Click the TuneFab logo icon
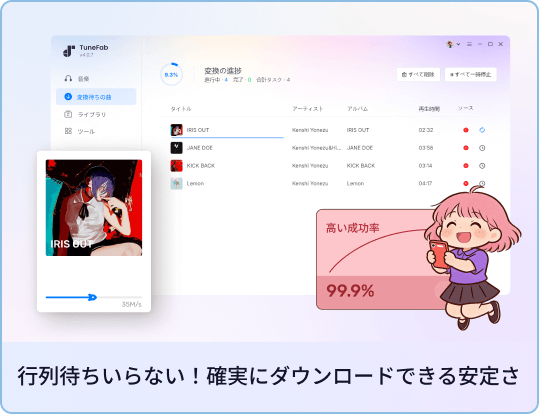The height and width of the screenshot is (414, 539). (69, 51)
